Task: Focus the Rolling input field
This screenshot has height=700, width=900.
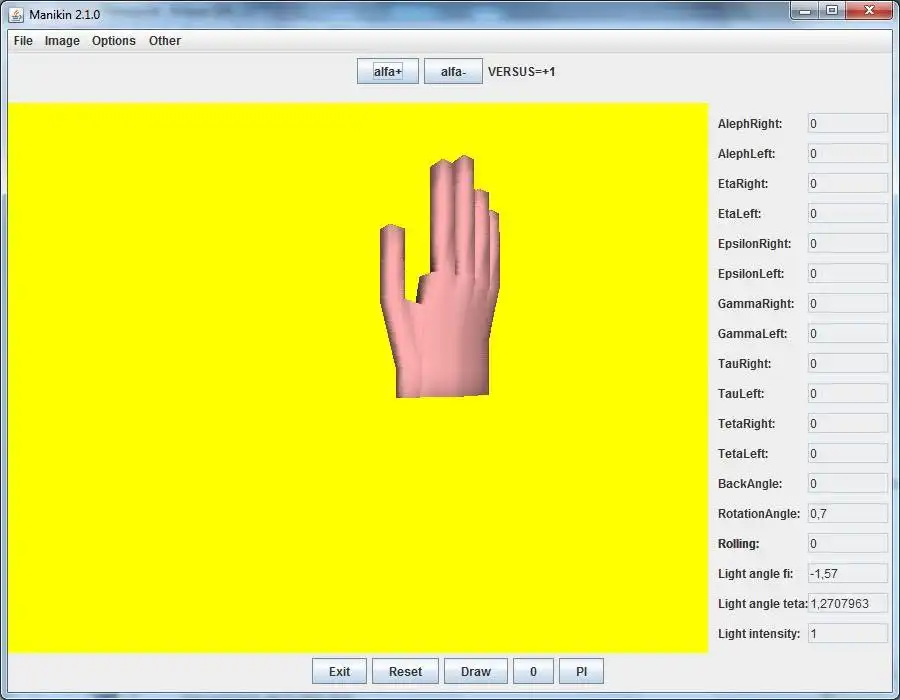Action: [848, 543]
